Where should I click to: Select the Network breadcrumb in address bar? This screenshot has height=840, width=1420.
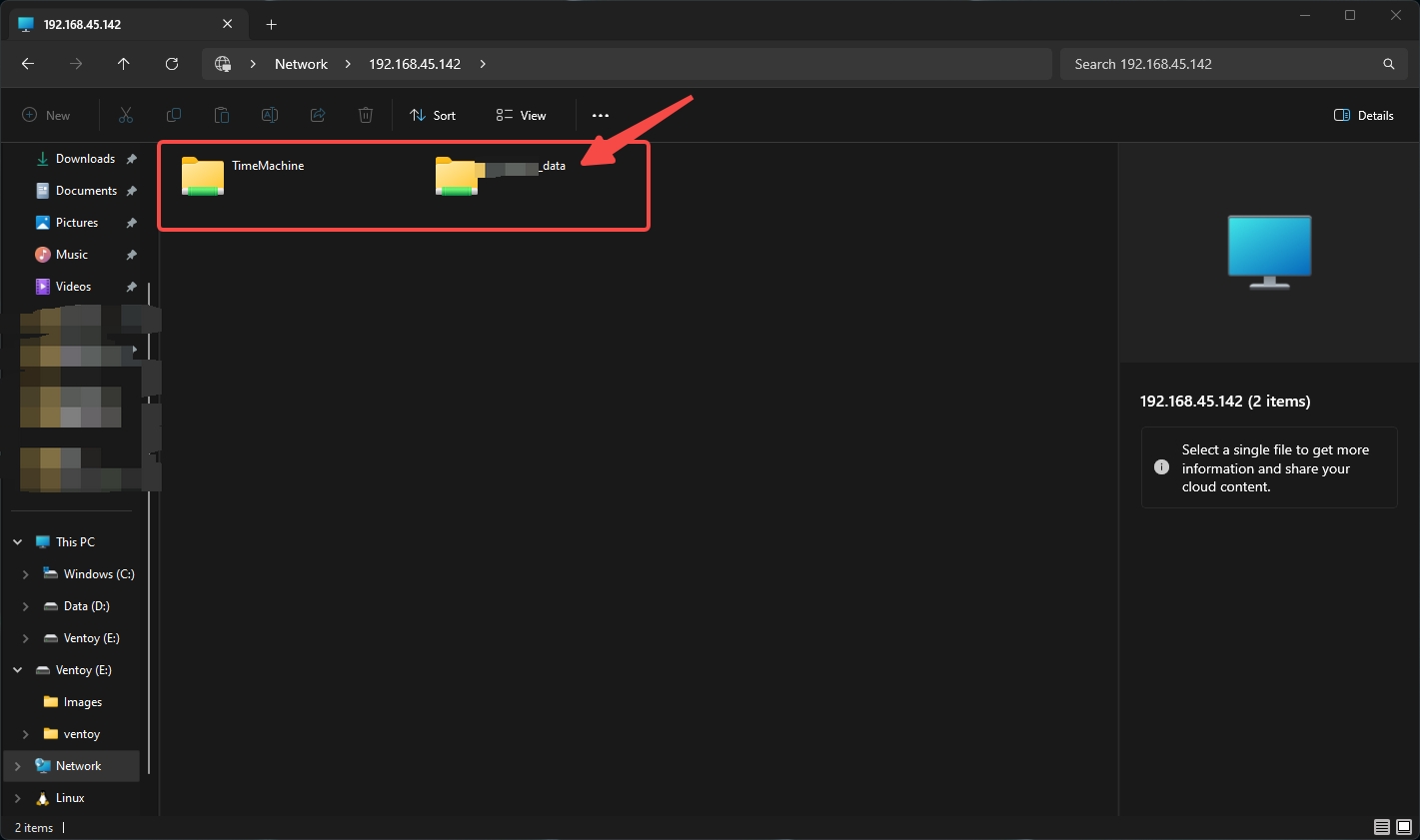click(x=301, y=64)
